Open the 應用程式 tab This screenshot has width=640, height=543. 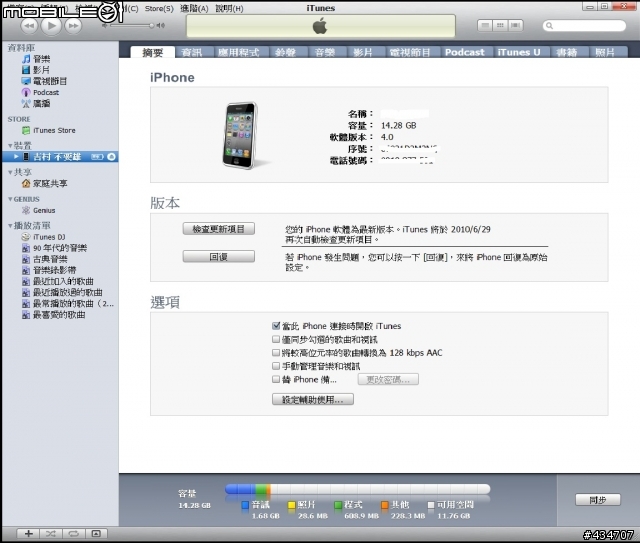[x=239, y=52]
